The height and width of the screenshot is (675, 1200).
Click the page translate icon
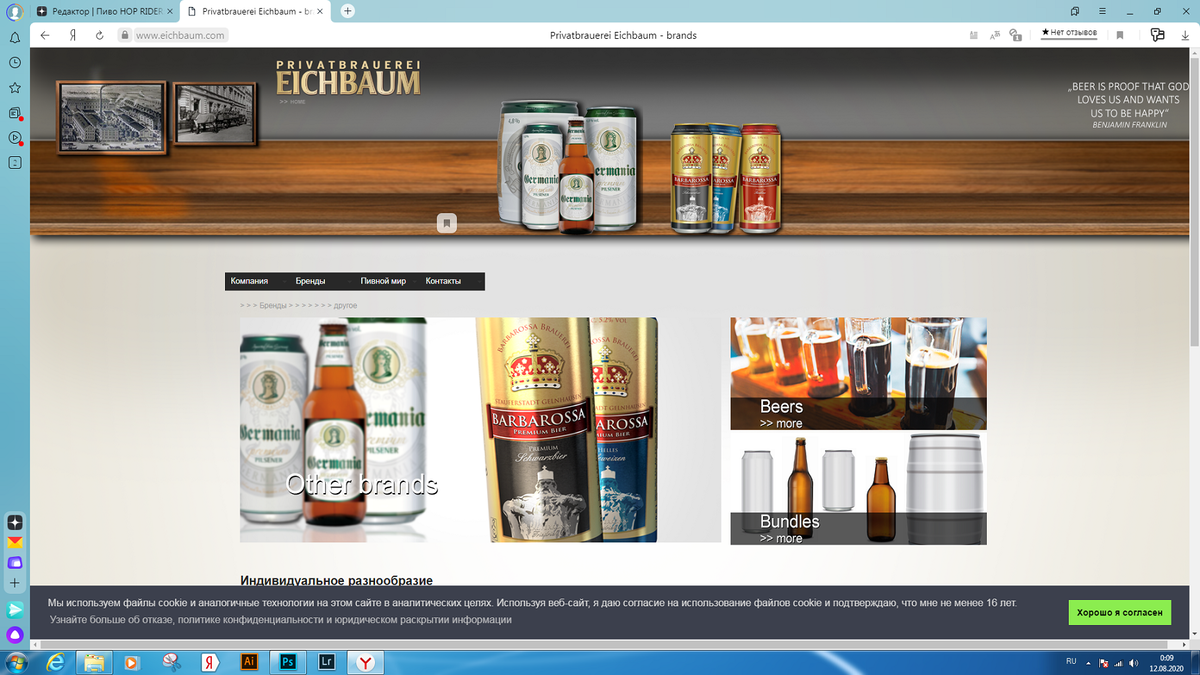click(995, 35)
